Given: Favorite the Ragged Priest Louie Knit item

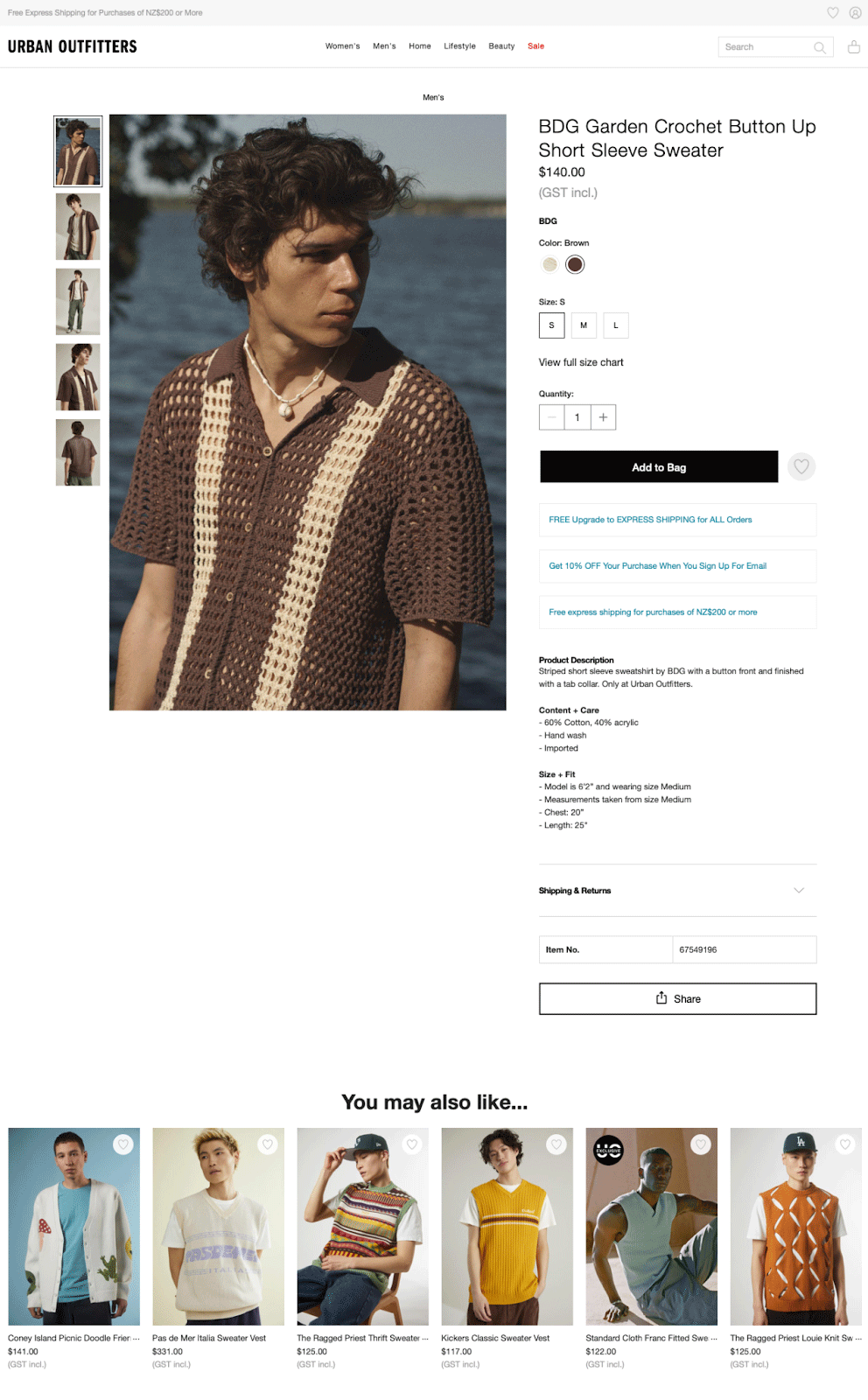Looking at the screenshot, I should [x=845, y=1144].
